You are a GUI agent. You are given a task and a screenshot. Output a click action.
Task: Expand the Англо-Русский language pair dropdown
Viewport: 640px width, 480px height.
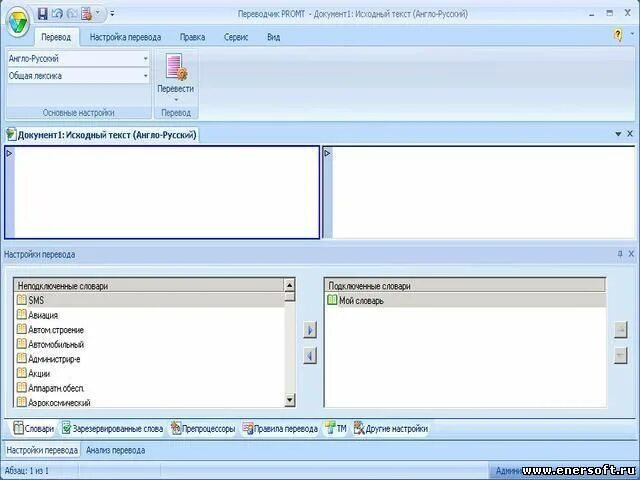point(145,59)
